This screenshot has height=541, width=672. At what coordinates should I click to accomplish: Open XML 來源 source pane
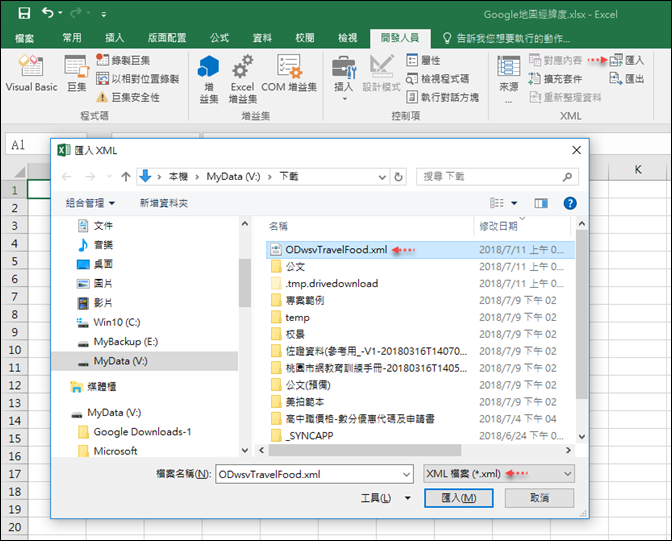(x=509, y=79)
